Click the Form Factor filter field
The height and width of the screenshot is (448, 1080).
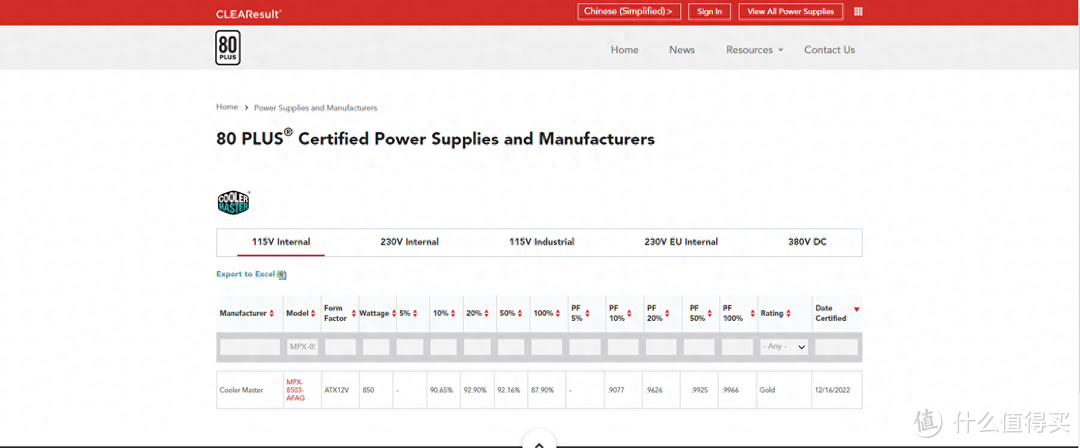pos(340,347)
